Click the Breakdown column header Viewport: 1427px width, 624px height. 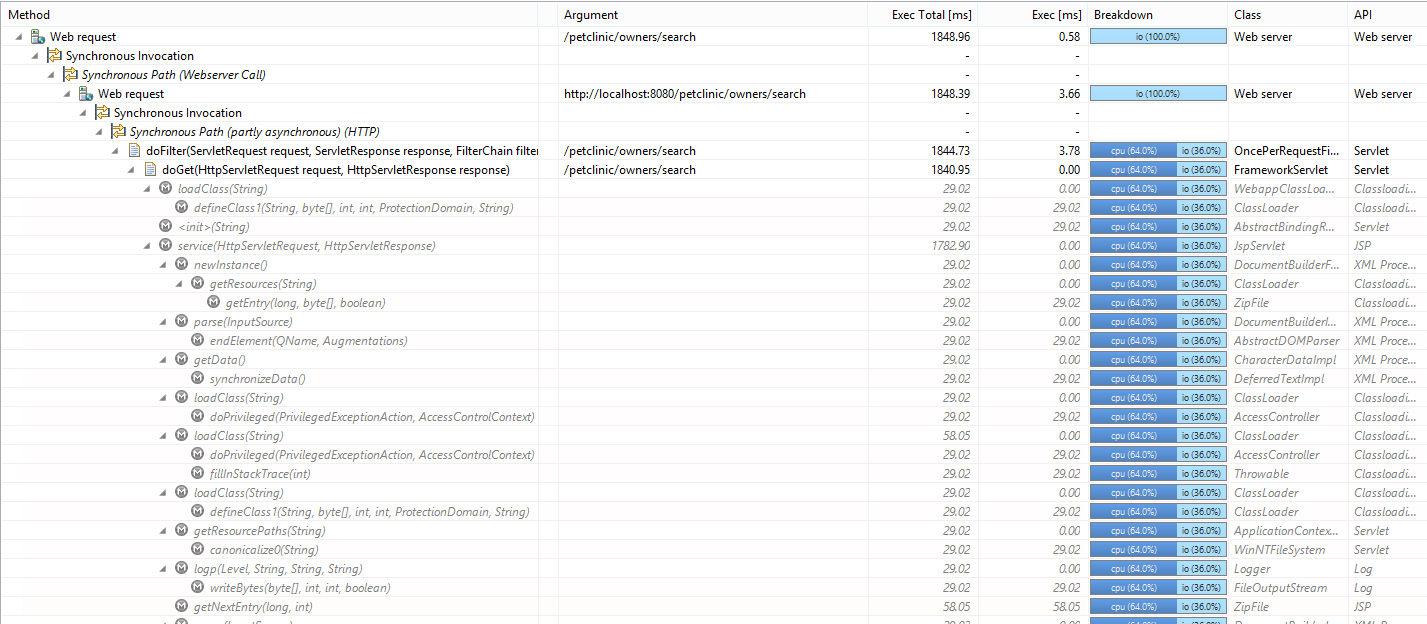point(1123,15)
